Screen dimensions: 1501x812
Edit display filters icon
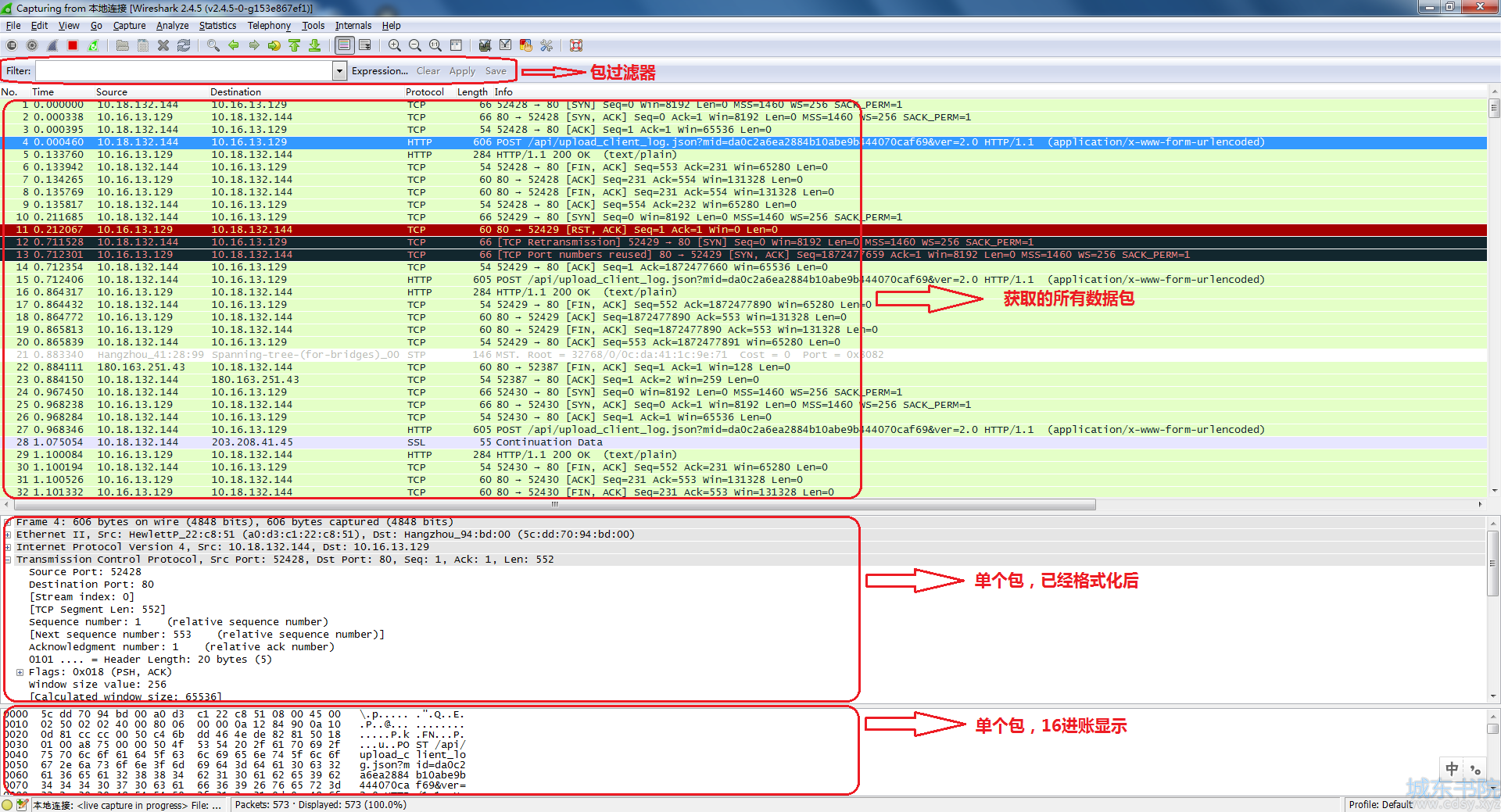click(x=506, y=45)
